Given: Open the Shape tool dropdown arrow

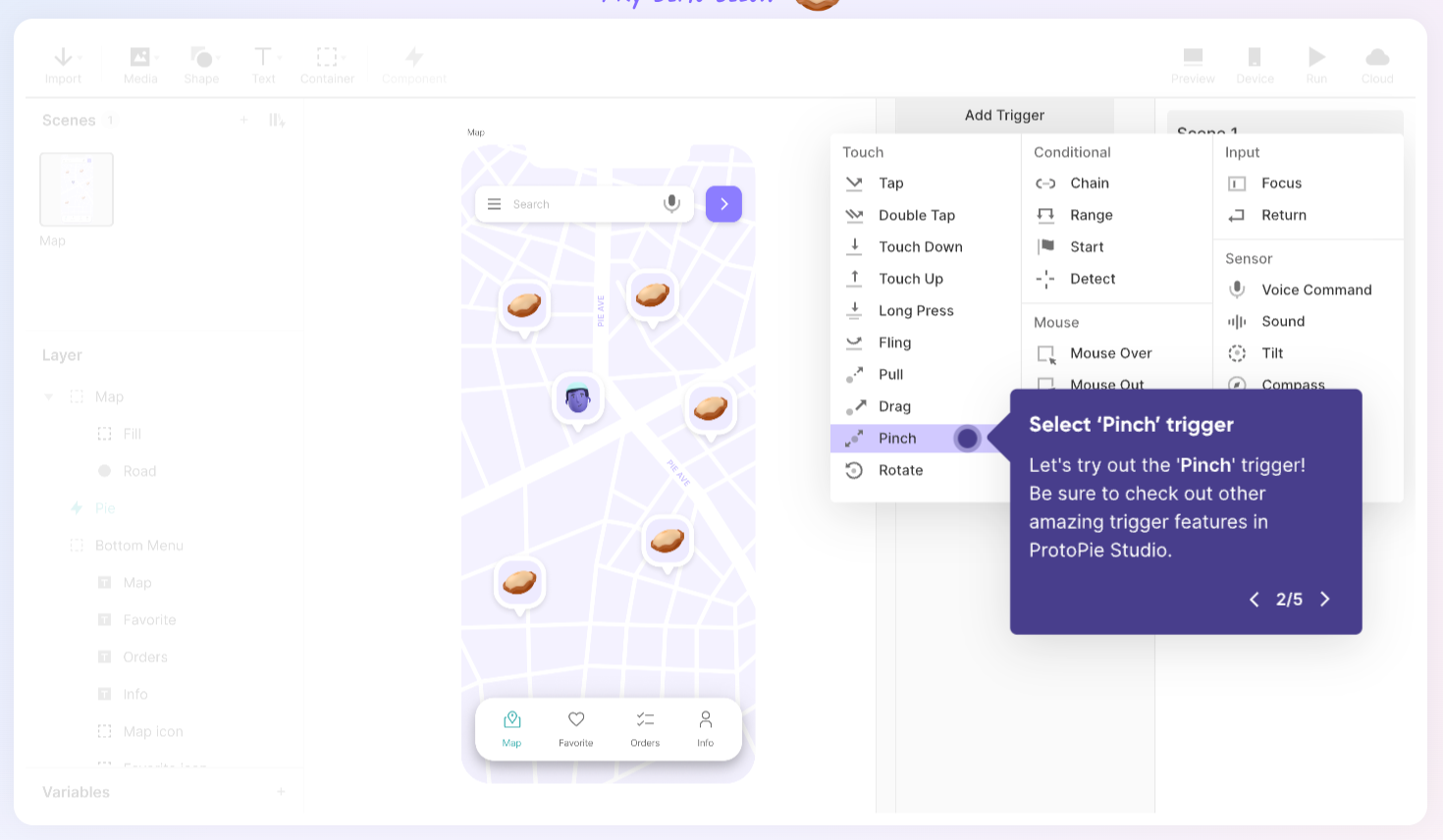Looking at the screenshot, I should point(220,57).
